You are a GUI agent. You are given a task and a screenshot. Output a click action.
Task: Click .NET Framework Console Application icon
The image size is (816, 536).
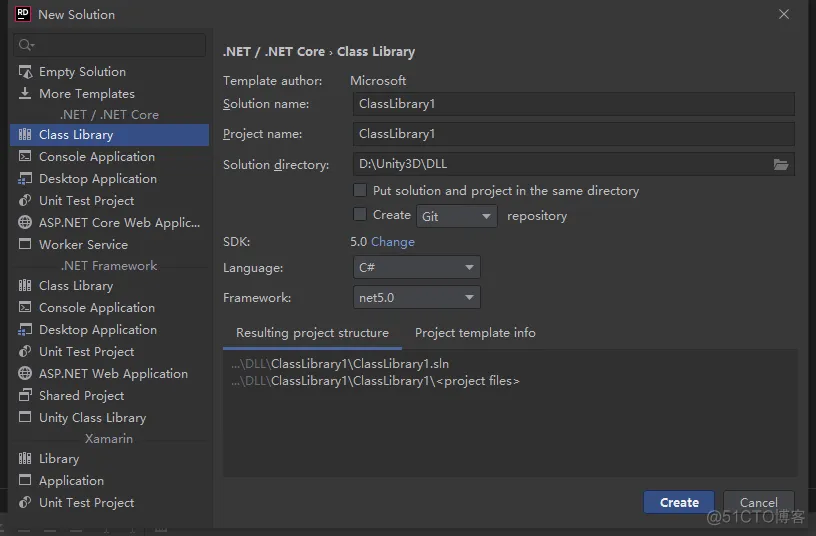(25, 307)
